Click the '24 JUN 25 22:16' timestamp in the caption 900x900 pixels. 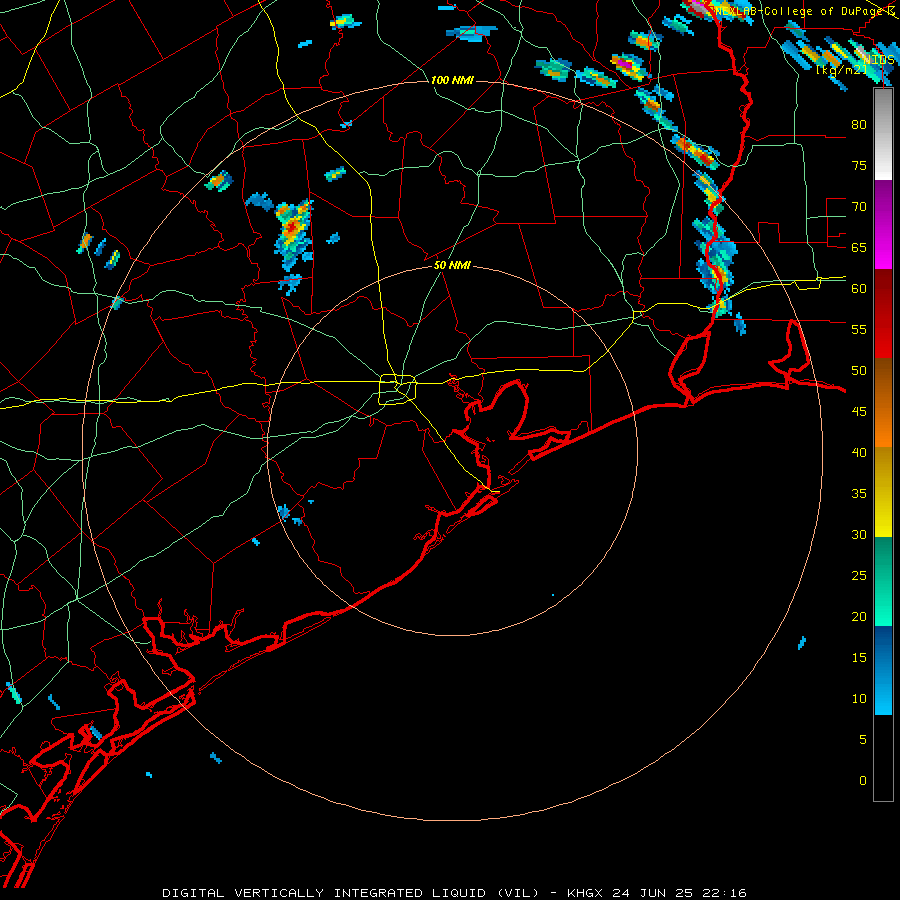[x=679, y=893]
